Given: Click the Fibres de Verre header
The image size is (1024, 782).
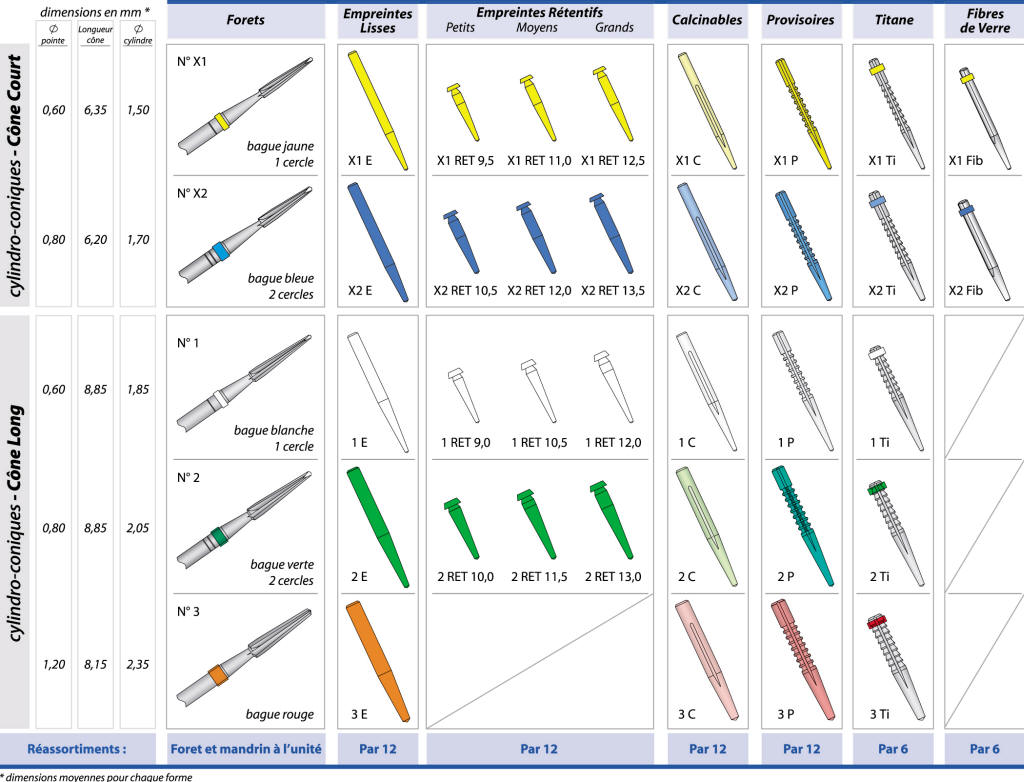Looking at the screenshot, I should tap(984, 20).
